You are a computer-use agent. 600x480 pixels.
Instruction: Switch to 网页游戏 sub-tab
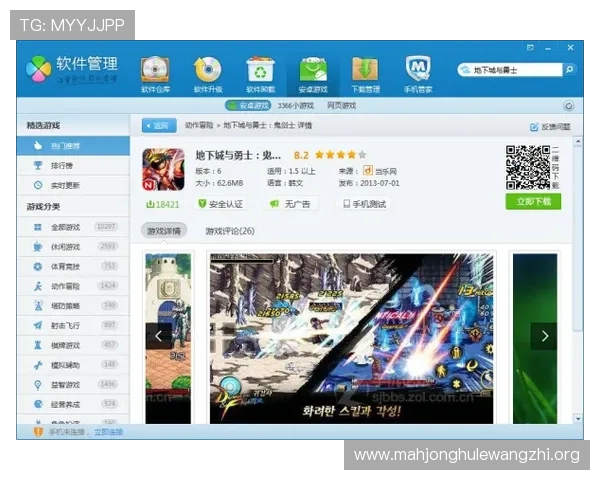(x=341, y=105)
